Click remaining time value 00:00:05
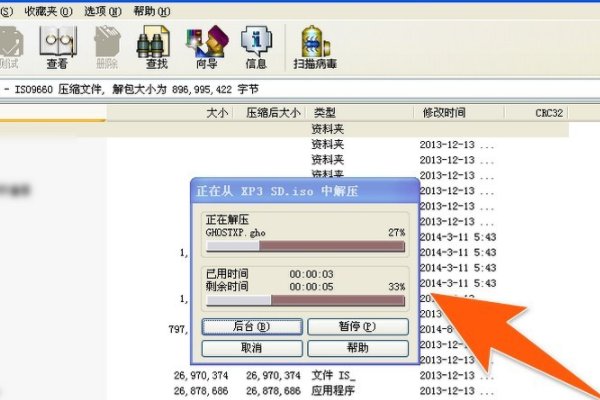600x400 pixels. (x=311, y=287)
